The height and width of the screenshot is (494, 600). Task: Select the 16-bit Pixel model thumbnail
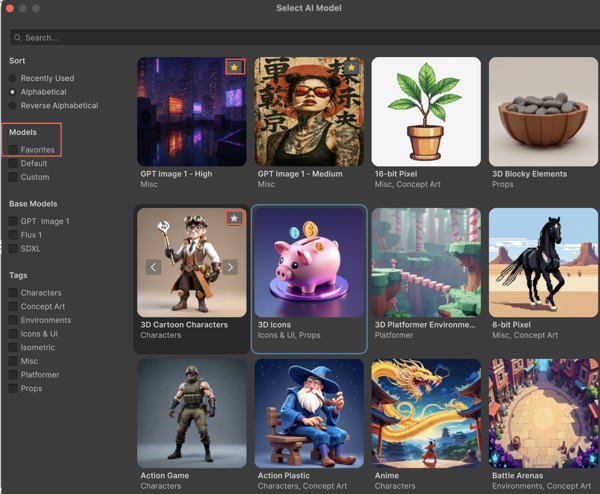point(426,111)
